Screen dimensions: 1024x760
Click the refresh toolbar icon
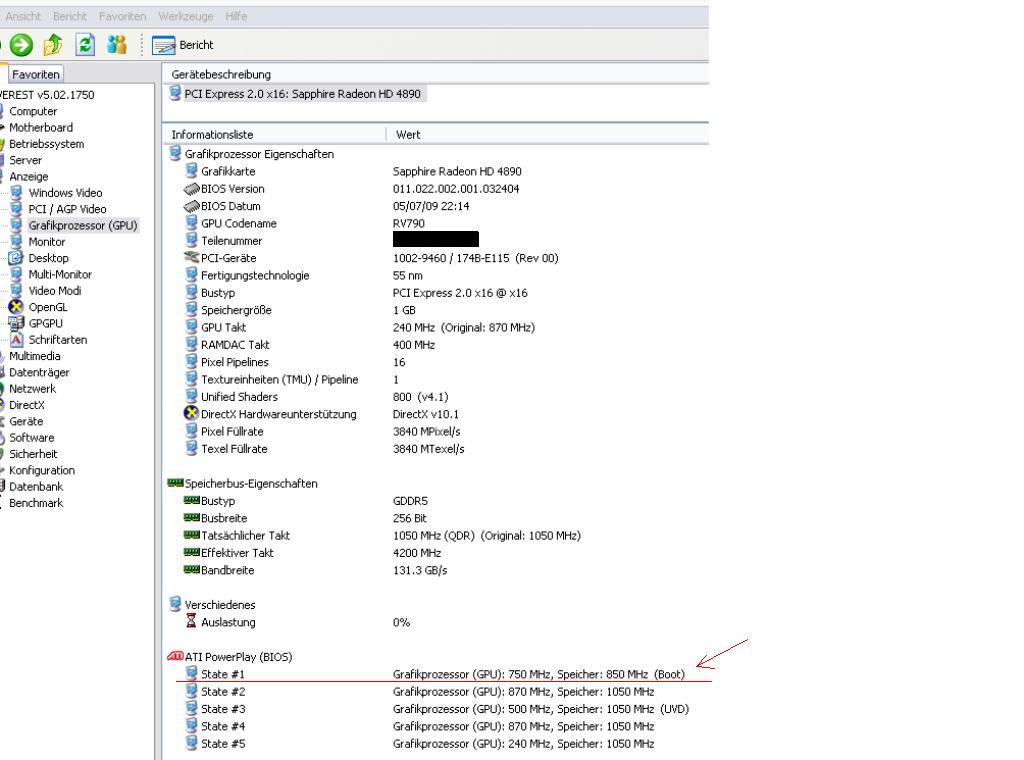(x=85, y=45)
